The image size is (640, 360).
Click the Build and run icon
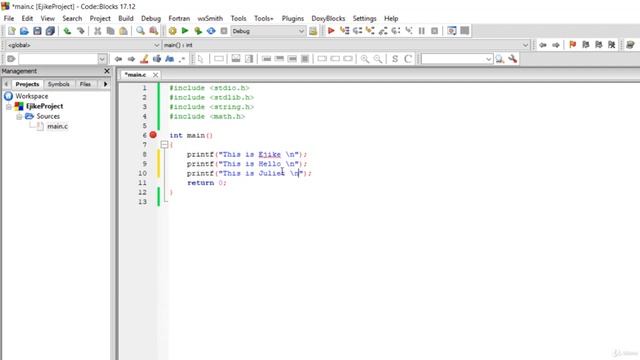tap(198, 31)
